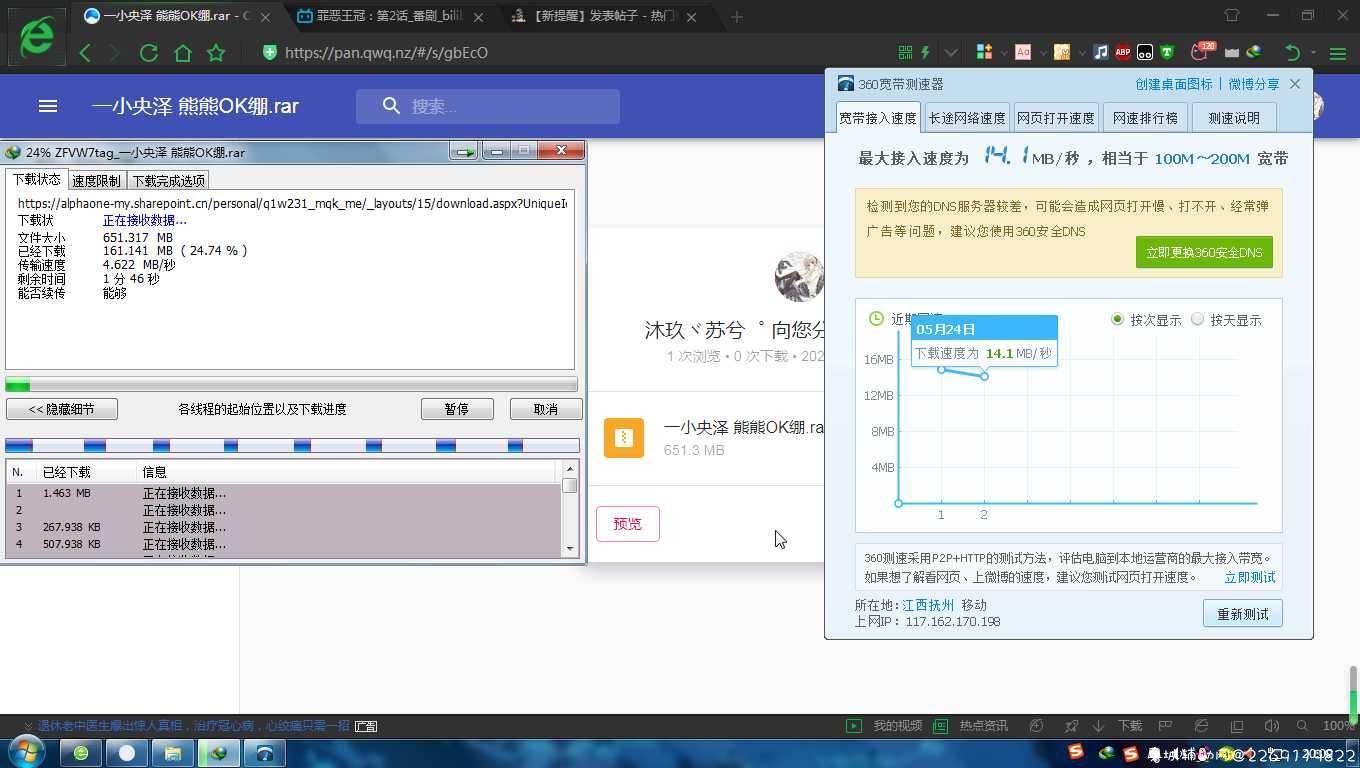This screenshot has width=1360, height=768.
Task: Click the 隐藏细节 button
Action: (x=62, y=409)
